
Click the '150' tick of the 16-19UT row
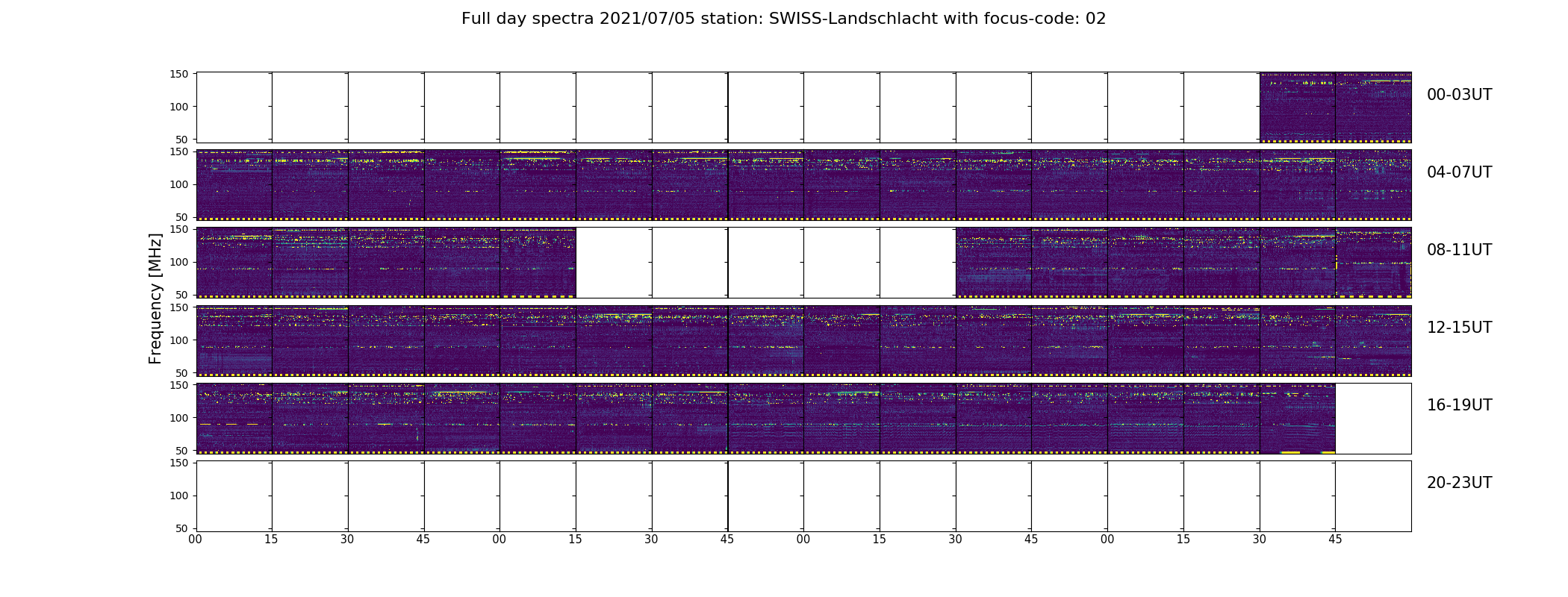[x=179, y=385]
